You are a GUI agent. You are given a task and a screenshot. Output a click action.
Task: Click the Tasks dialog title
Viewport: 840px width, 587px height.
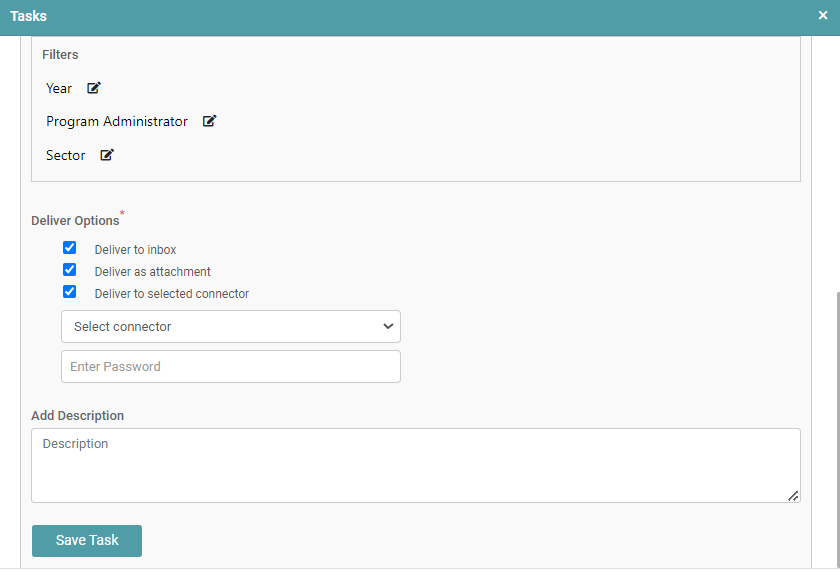pos(28,16)
